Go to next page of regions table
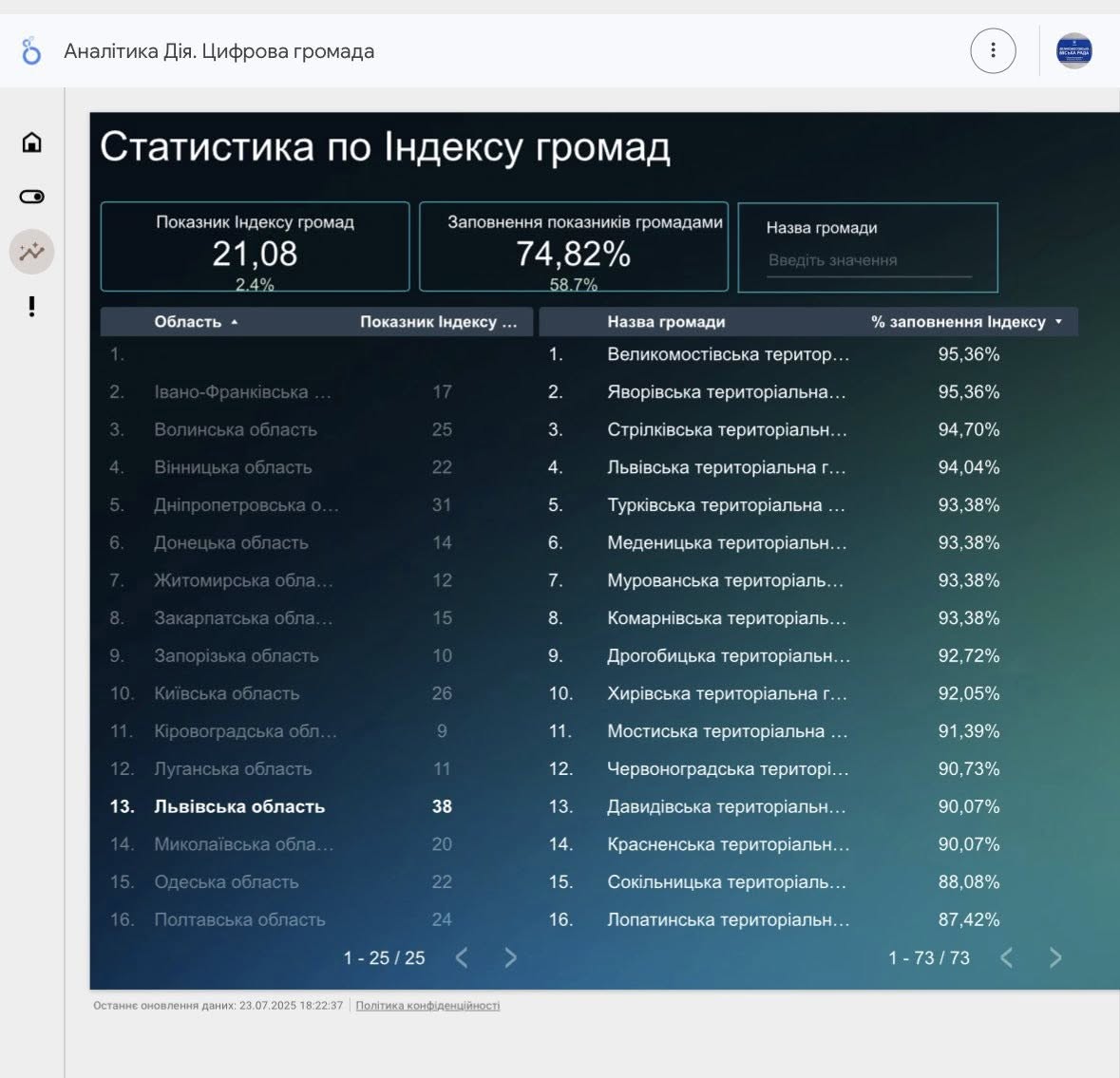 pos(510,957)
